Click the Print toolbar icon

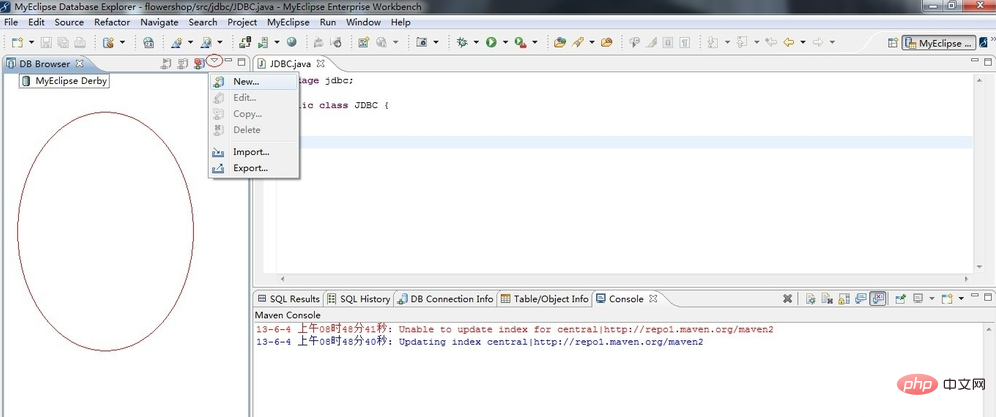coord(79,43)
